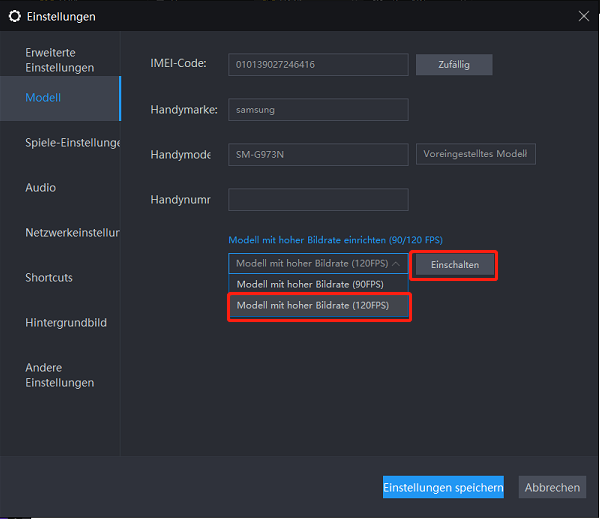Click Abbrechen to cancel
The image size is (600, 519).
click(552, 487)
